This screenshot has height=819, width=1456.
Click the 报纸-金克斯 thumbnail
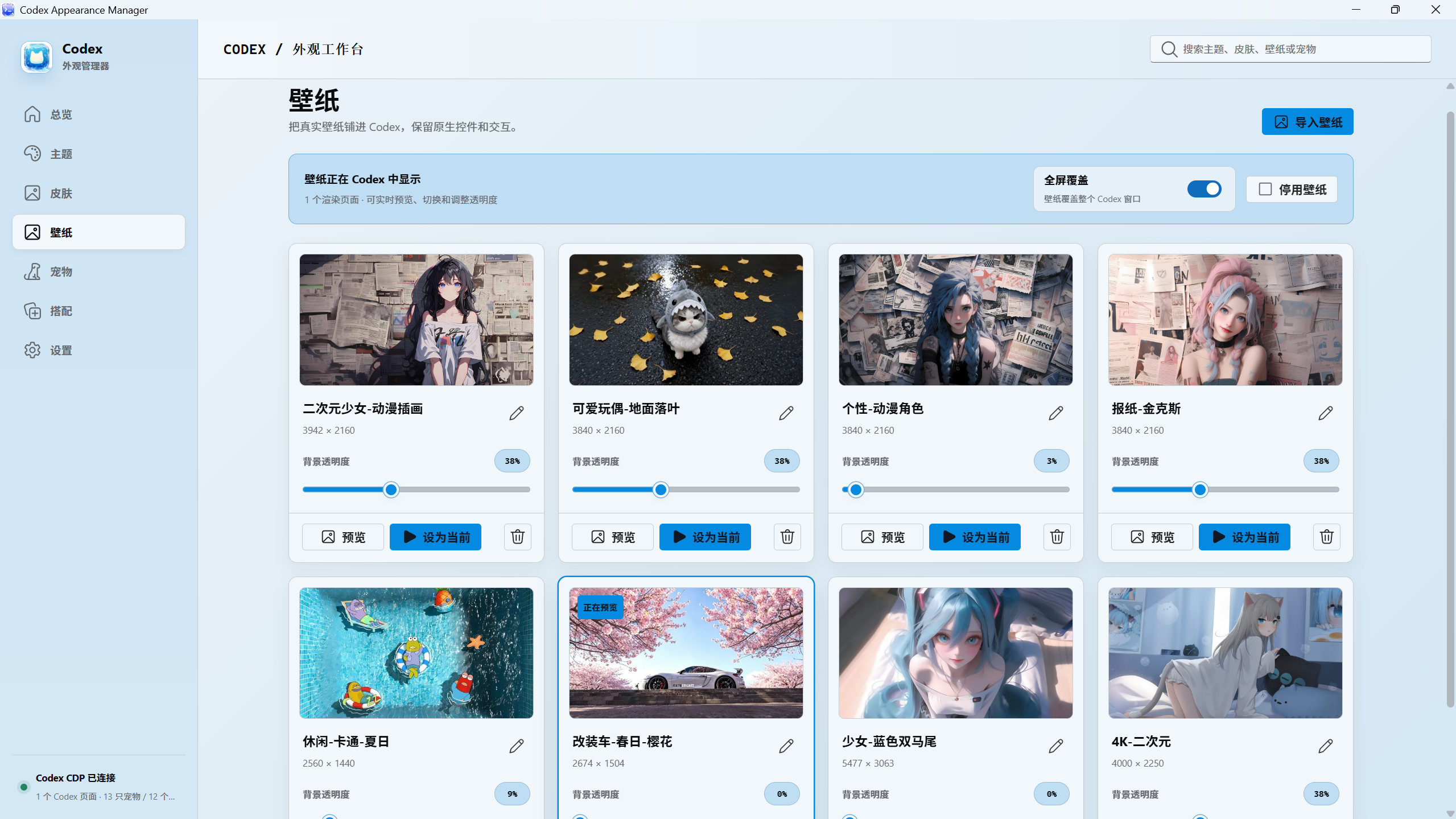(x=1226, y=320)
